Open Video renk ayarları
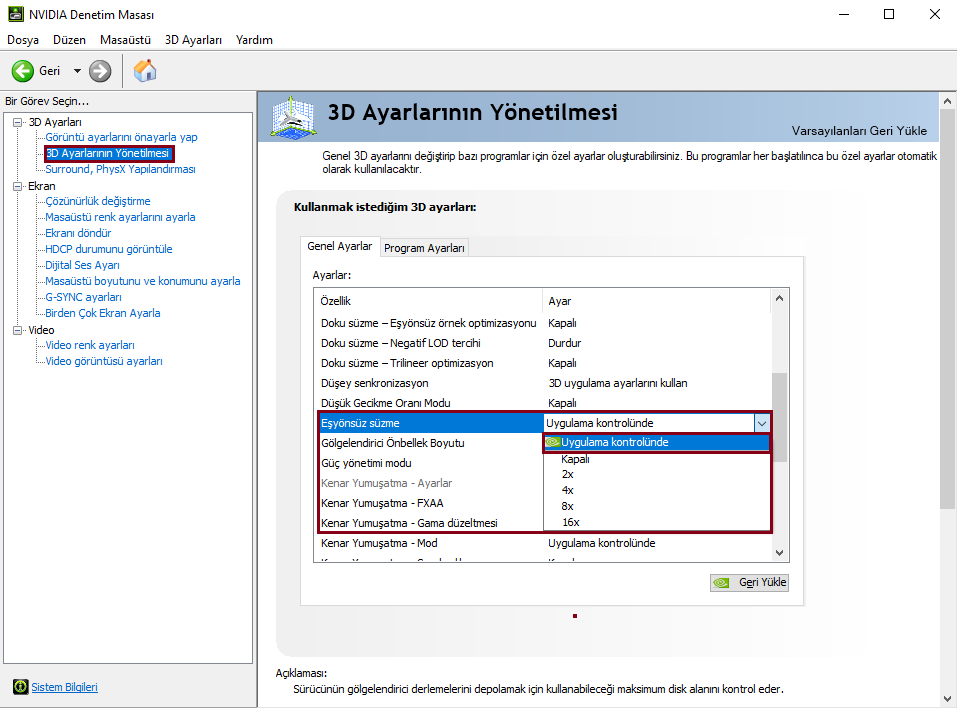Image resolution: width=957 pixels, height=708 pixels. click(x=90, y=345)
